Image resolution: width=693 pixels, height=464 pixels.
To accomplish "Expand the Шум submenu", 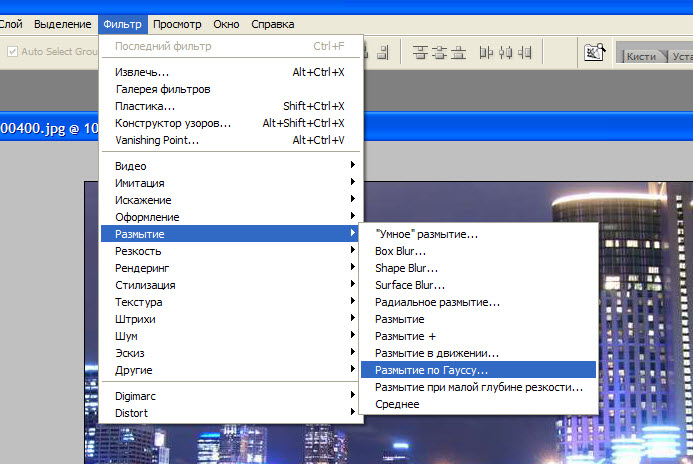I will click(x=230, y=336).
